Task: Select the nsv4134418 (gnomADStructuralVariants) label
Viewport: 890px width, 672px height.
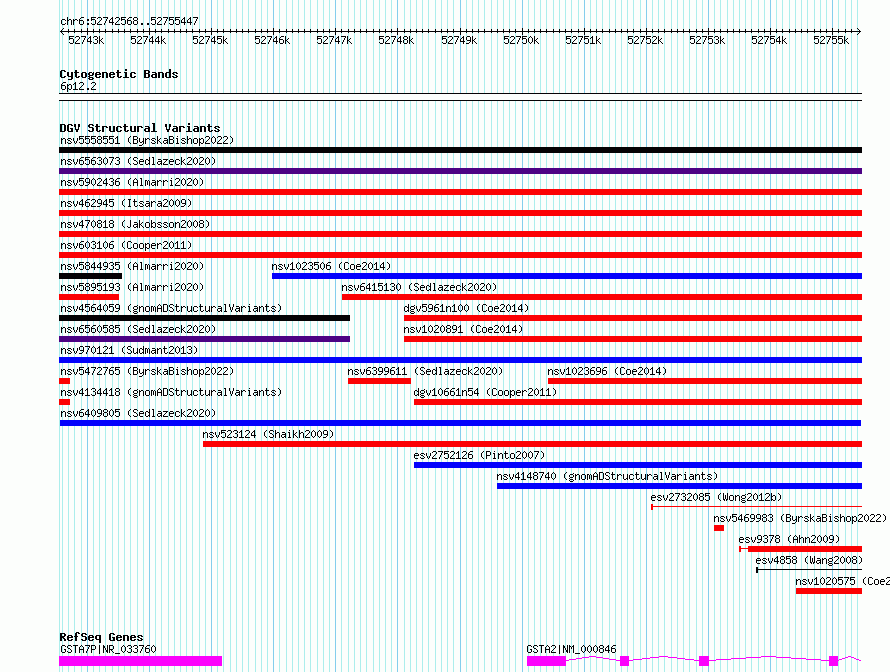Action: (x=171, y=392)
